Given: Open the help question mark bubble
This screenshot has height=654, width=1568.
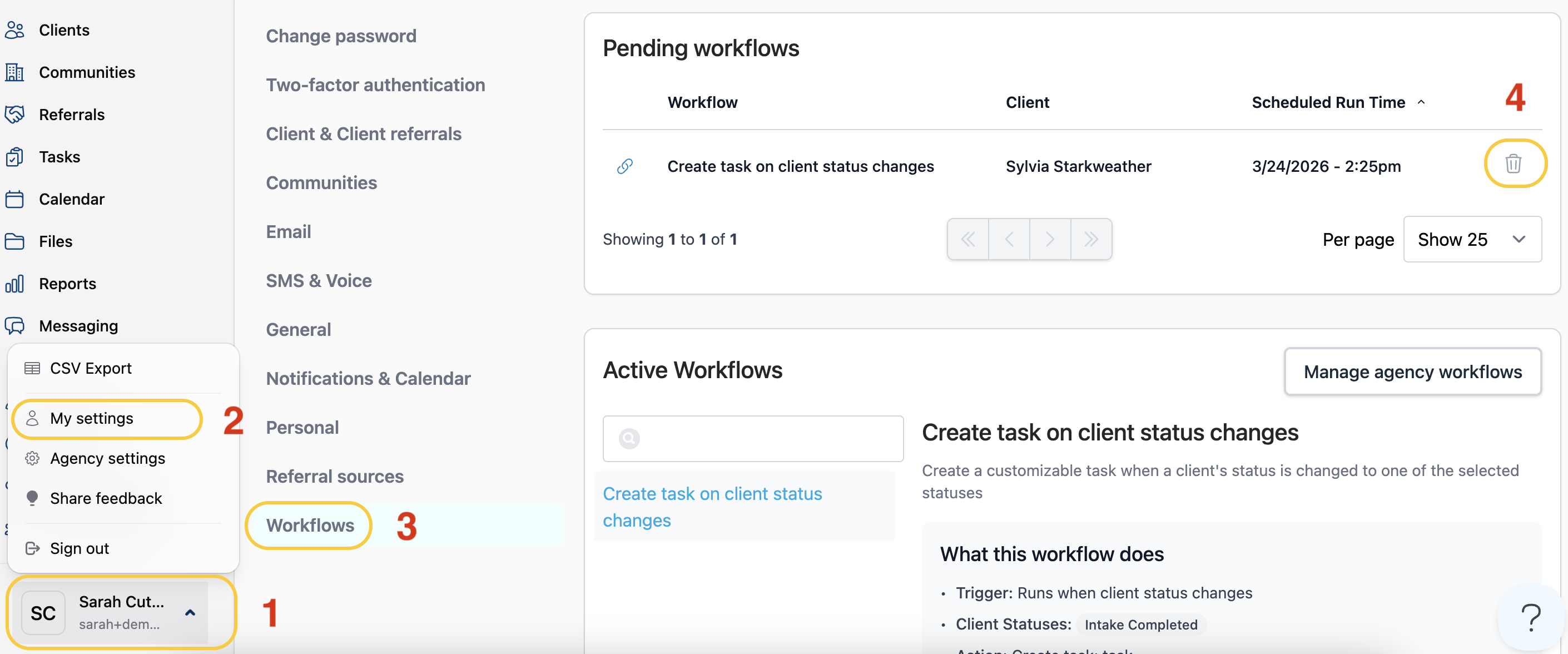Looking at the screenshot, I should pyautogui.click(x=1530, y=617).
